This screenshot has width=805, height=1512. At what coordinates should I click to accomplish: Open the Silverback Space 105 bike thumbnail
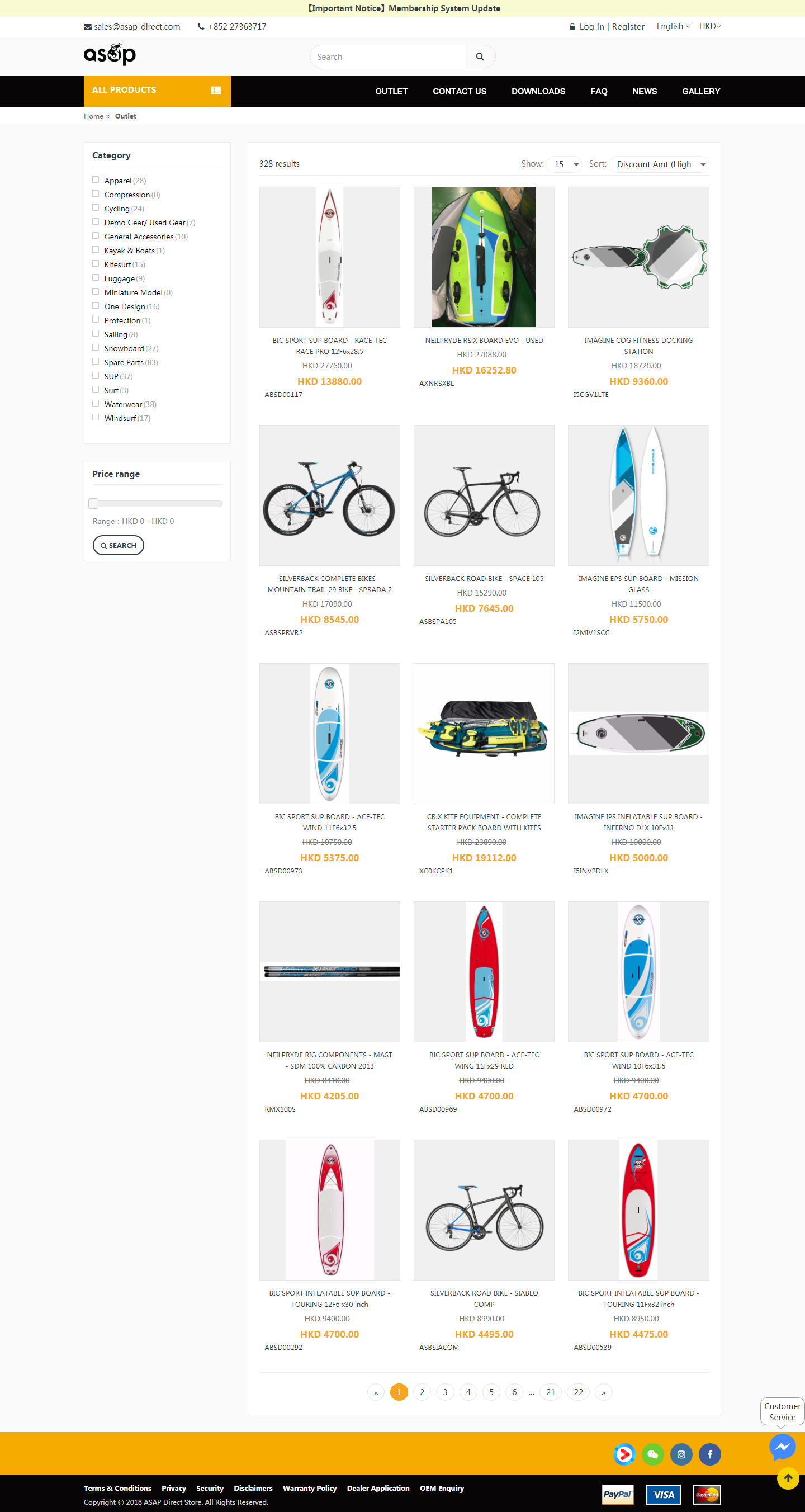click(x=484, y=495)
